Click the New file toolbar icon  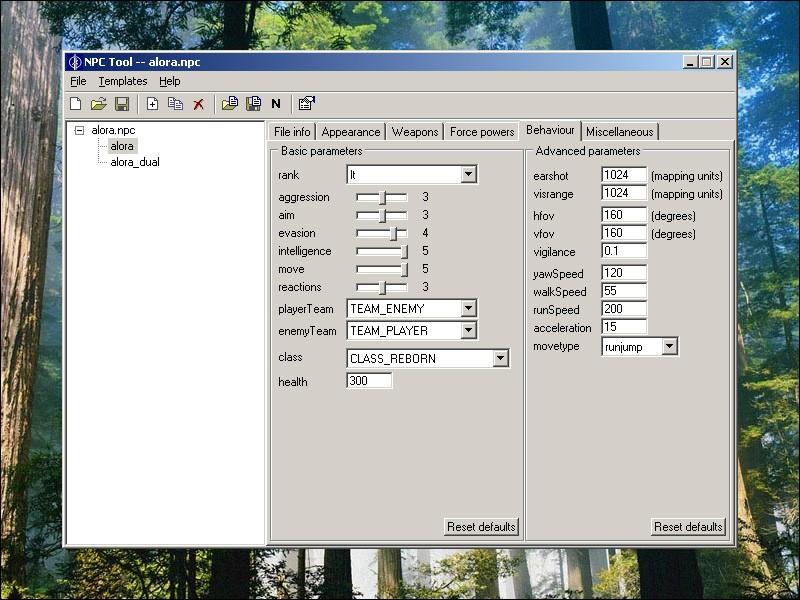[76, 104]
